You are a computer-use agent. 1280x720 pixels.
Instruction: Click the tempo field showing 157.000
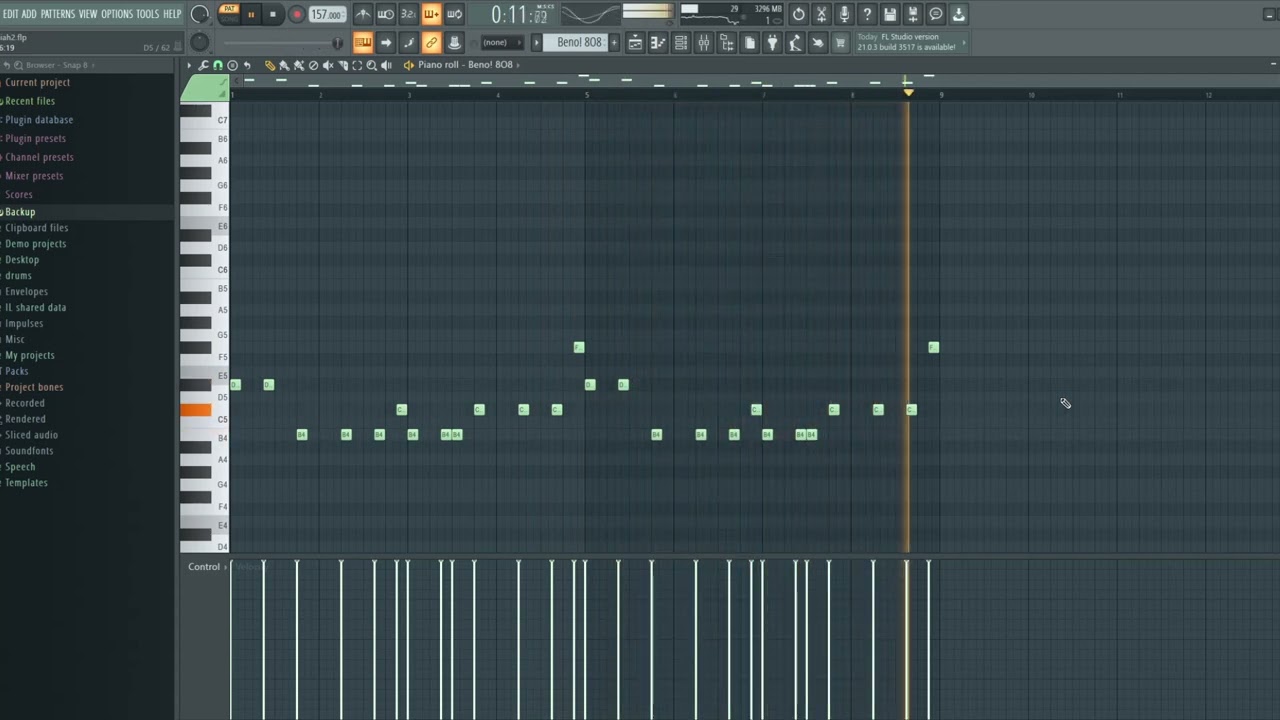click(x=327, y=14)
